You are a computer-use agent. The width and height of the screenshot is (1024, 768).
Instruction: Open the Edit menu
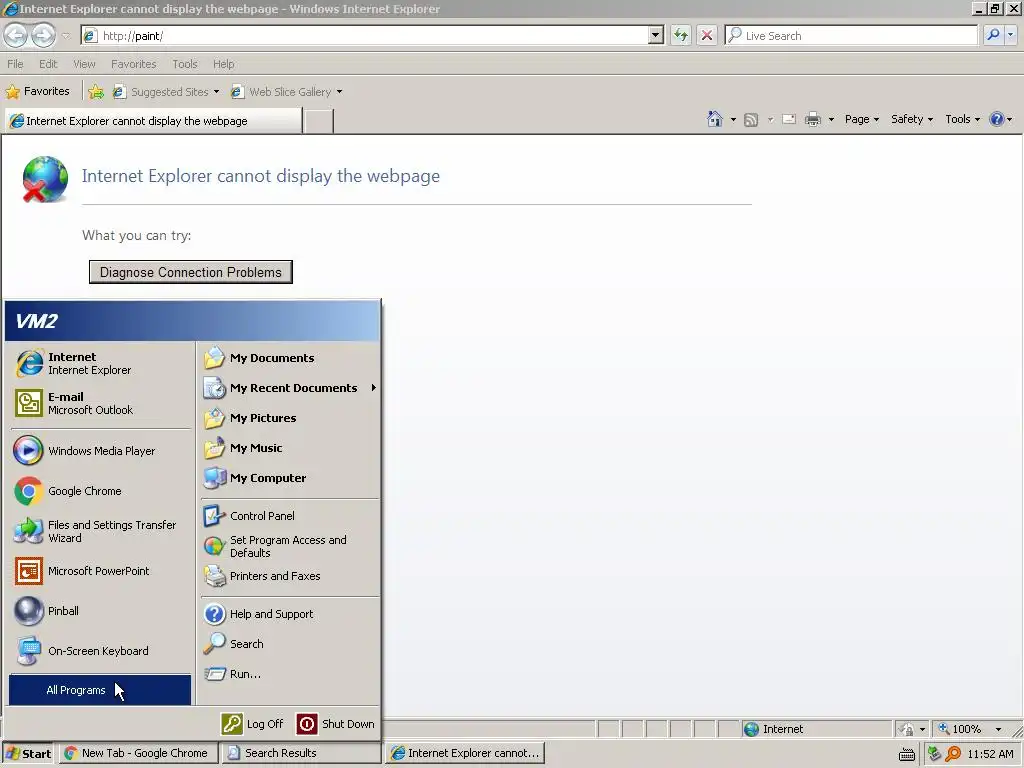click(48, 64)
